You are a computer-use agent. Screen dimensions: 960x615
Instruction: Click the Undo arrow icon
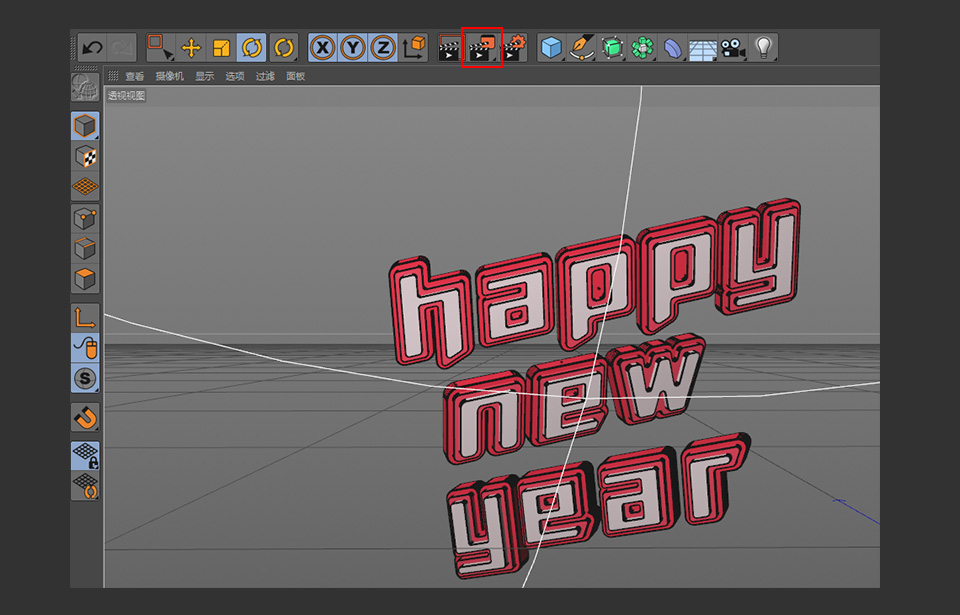pos(92,48)
